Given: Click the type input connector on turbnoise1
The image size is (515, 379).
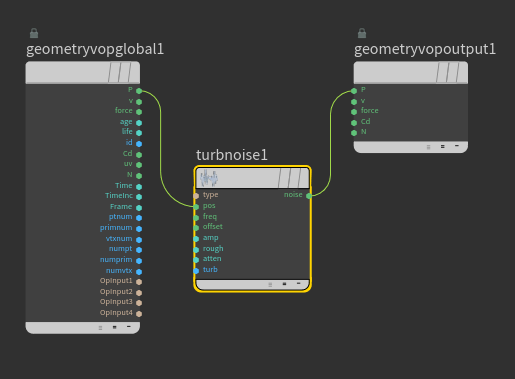Looking at the screenshot, I should (x=196, y=196).
